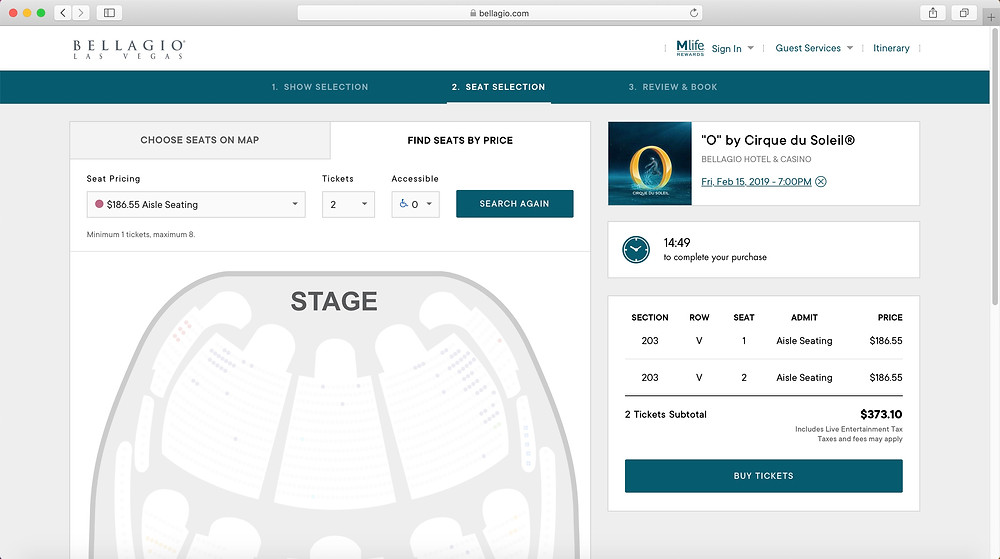Click seat 1 row in section 203
Image resolution: width=1000 pixels, height=559 pixels.
[763, 341]
